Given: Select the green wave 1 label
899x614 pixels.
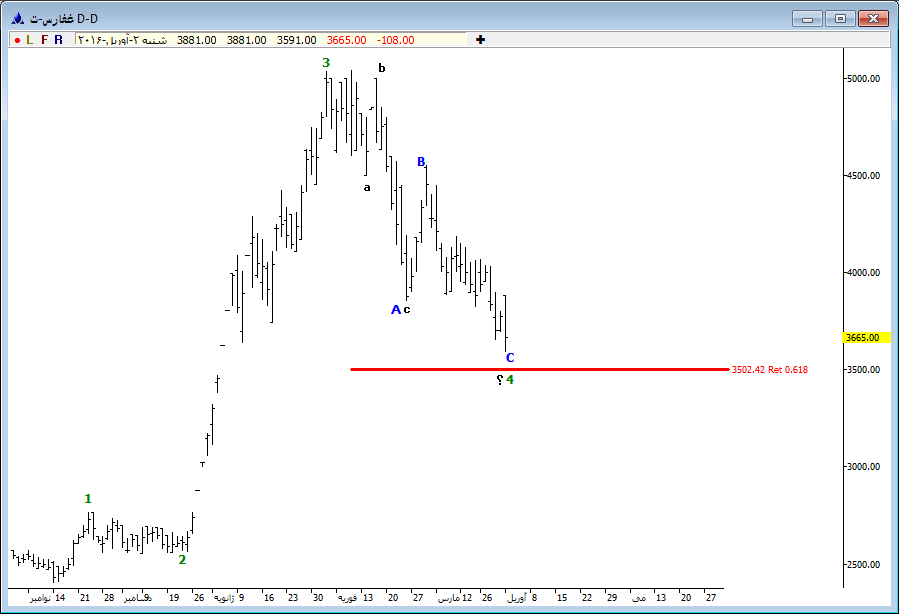Looking at the screenshot, I should (88, 499).
